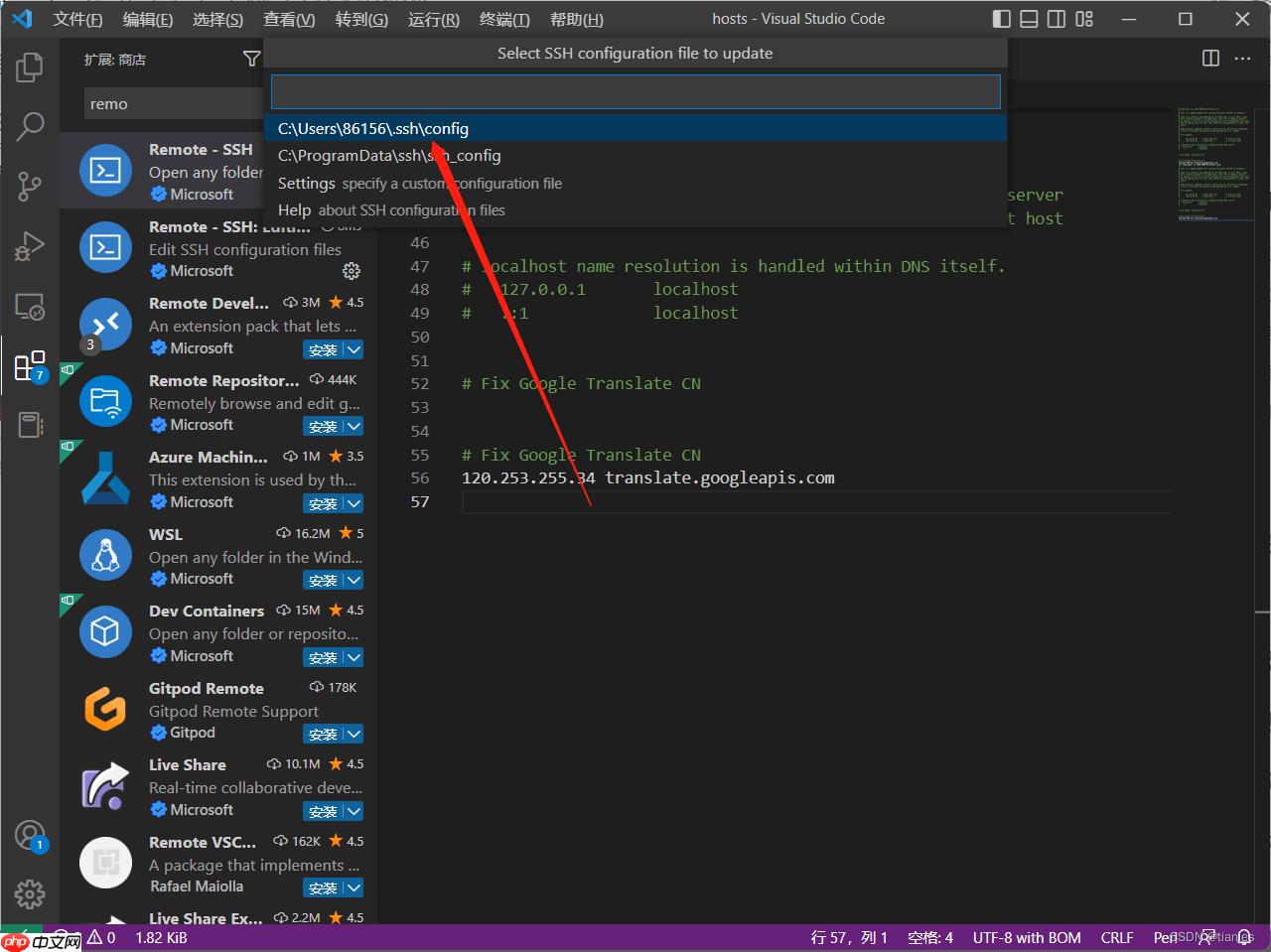The height and width of the screenshot is (952, 1271).
Task: Open the Search view icon
Action: (x=30, y=126)
